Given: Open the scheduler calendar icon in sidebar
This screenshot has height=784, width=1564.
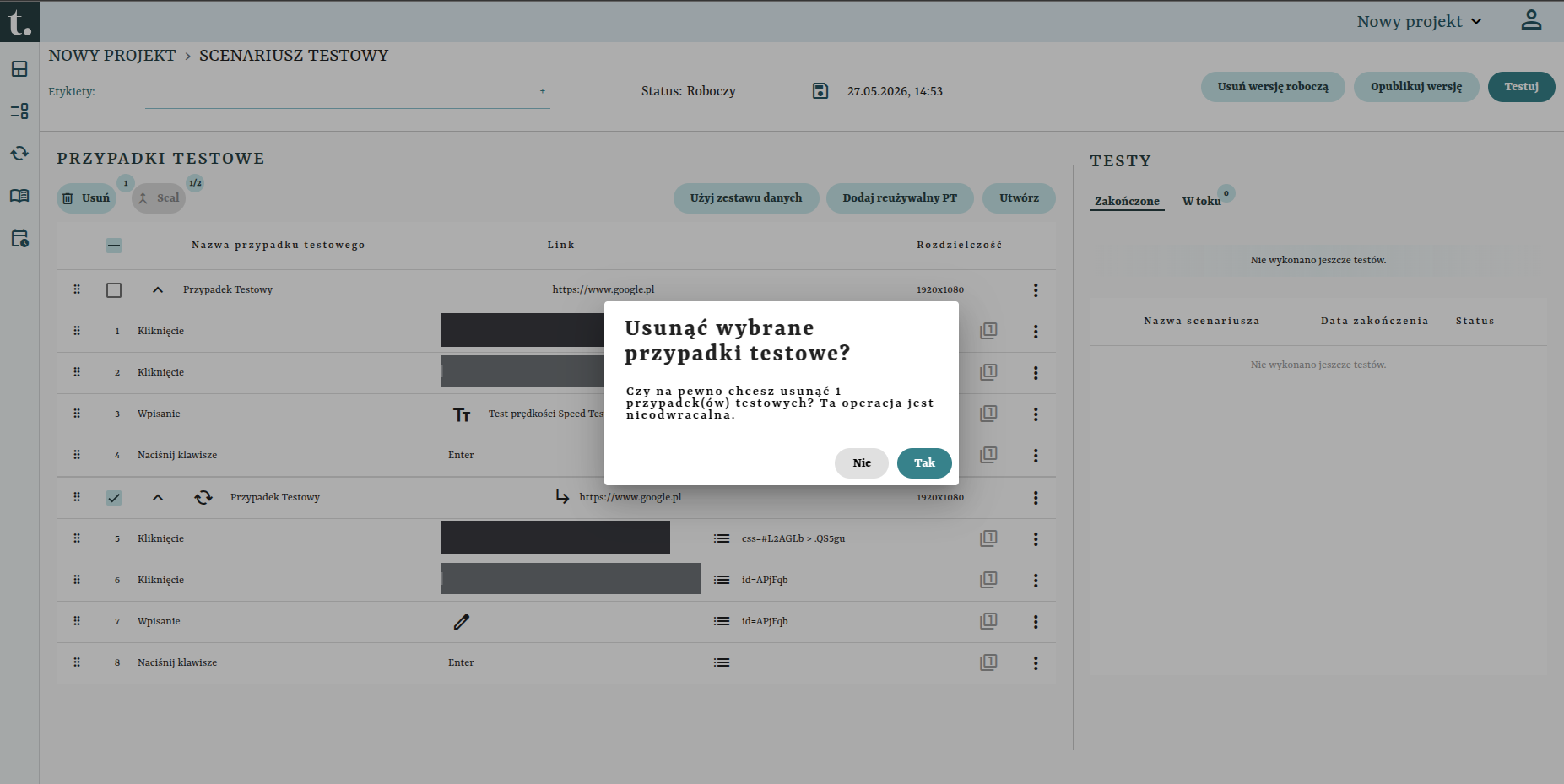Looking at the screenshot, I should pos(19,238).
